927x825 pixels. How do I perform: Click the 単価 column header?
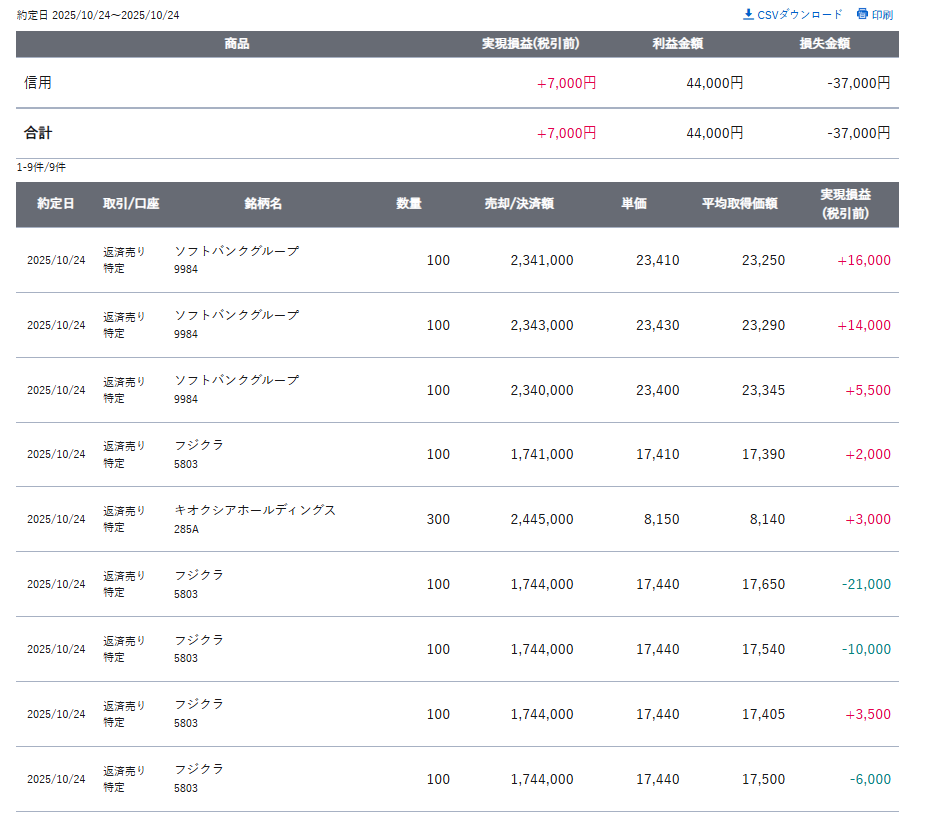(634, 204)
